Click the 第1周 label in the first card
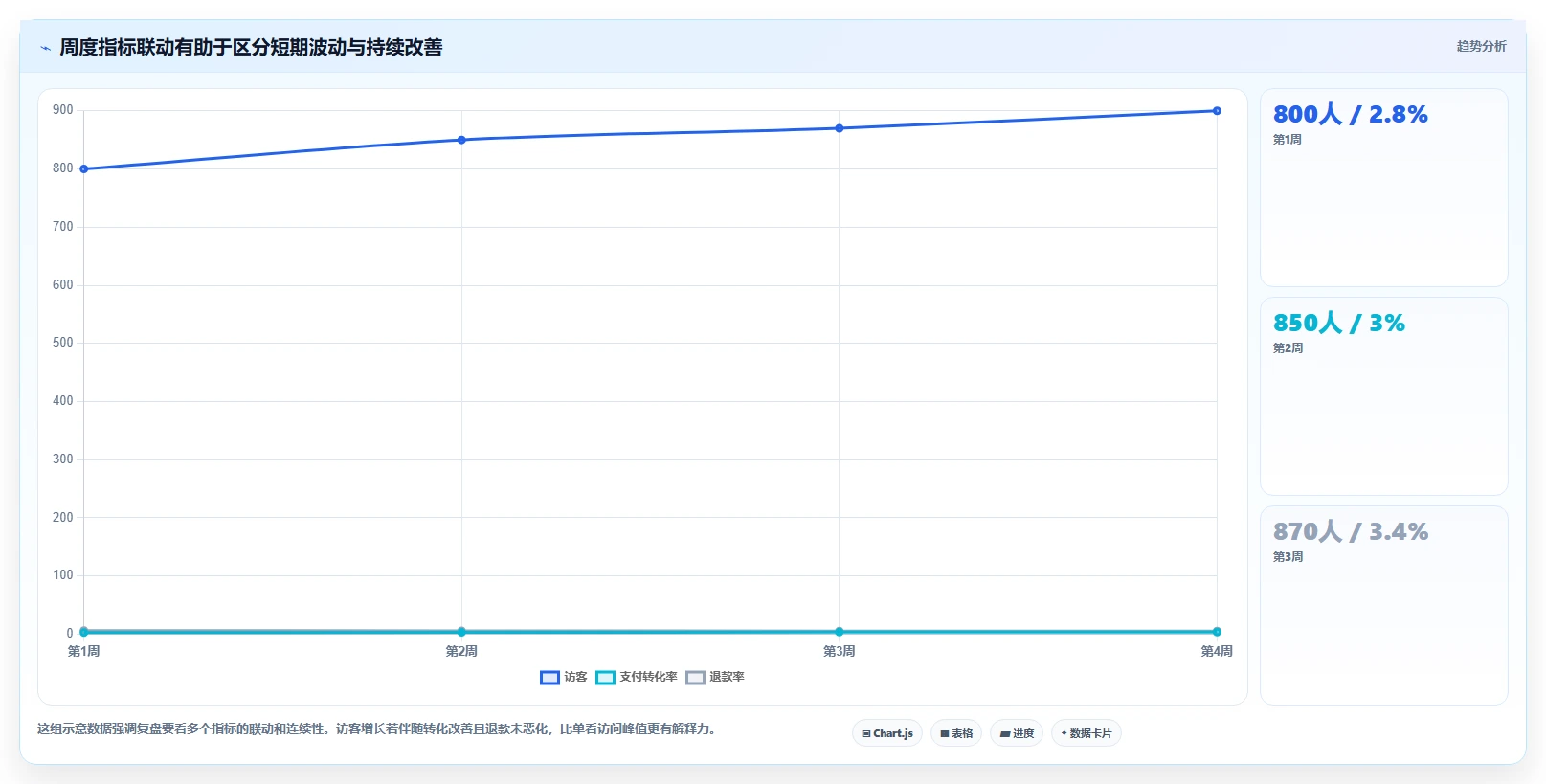The height and width of the screenshot is (784, 1546). [1287, 140]
